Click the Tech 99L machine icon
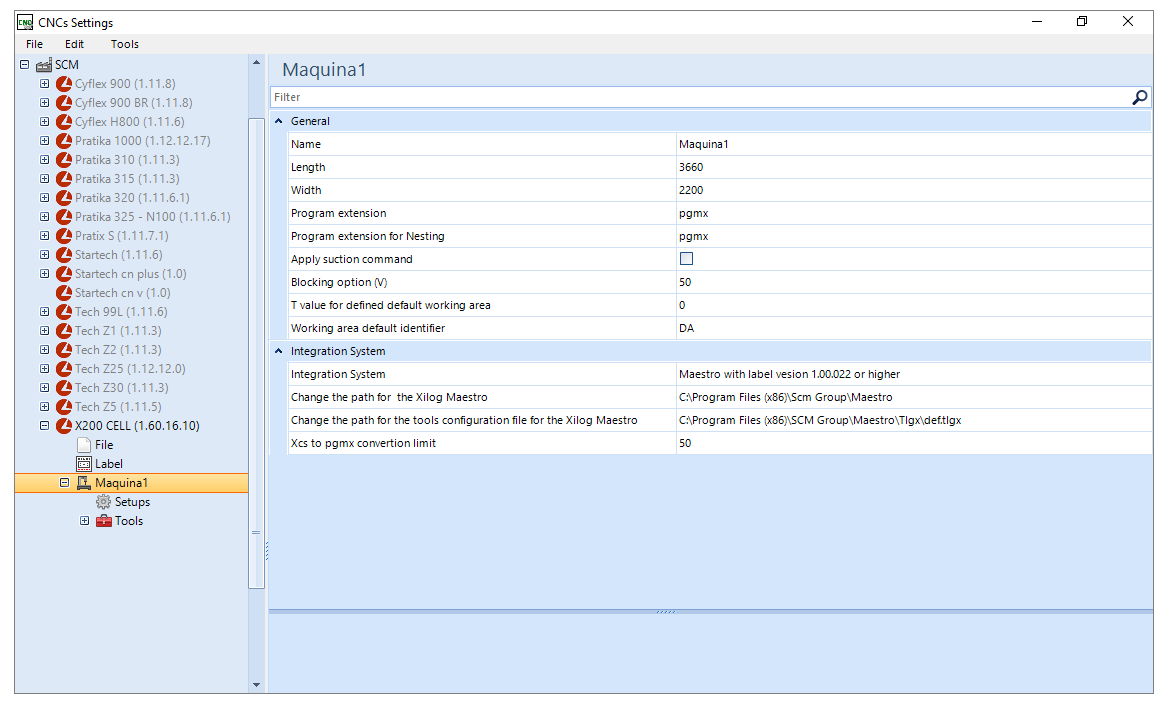 (x=64, y=312)
